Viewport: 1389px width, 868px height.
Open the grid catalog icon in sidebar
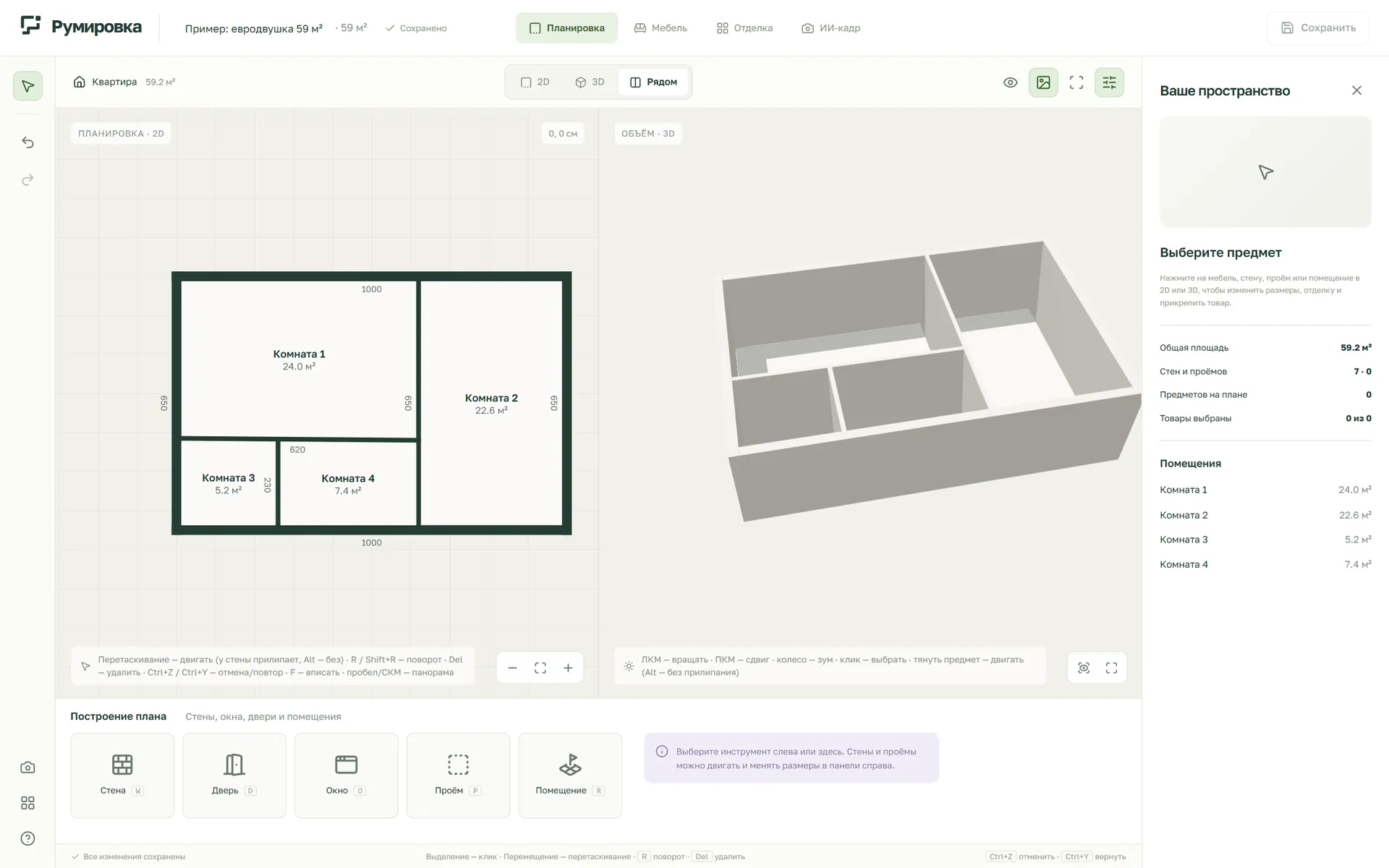27,803
